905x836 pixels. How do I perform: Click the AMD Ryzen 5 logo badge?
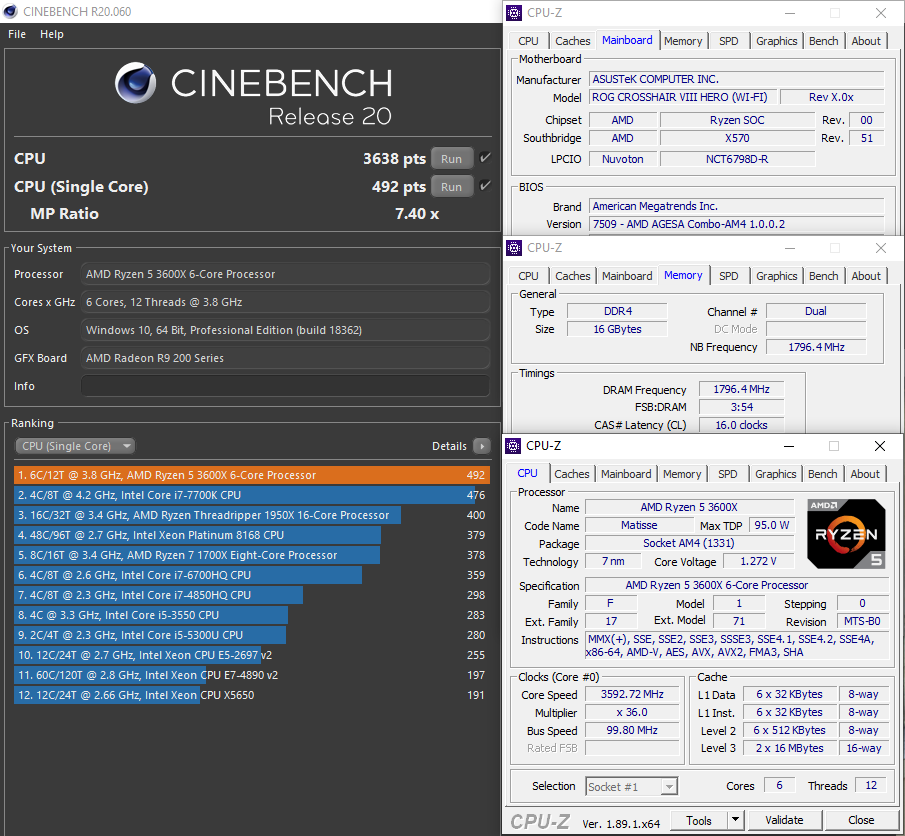846,534
